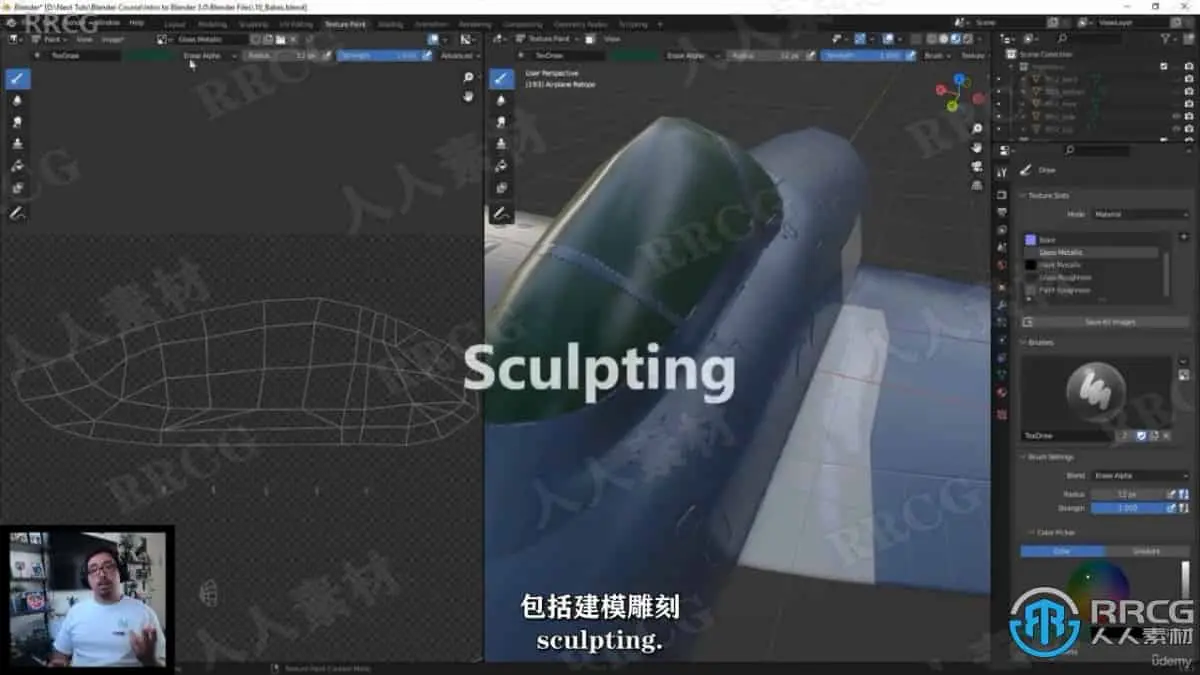The width and height of the screenshot is (1200, 675).
Task: Open Blend dropdown in 3D viewport header
Action: [694, 56]
